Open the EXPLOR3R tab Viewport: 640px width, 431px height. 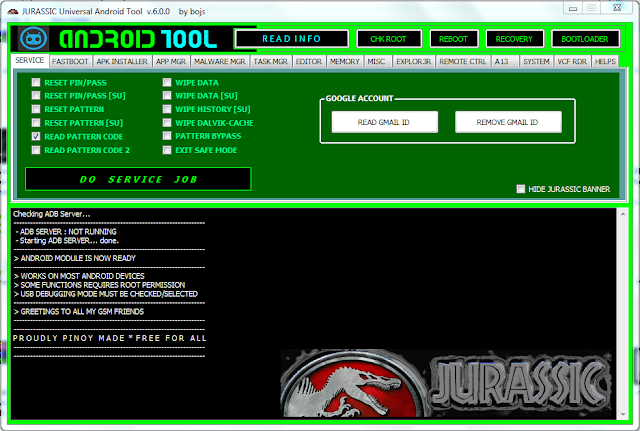(x=413, y=61)
